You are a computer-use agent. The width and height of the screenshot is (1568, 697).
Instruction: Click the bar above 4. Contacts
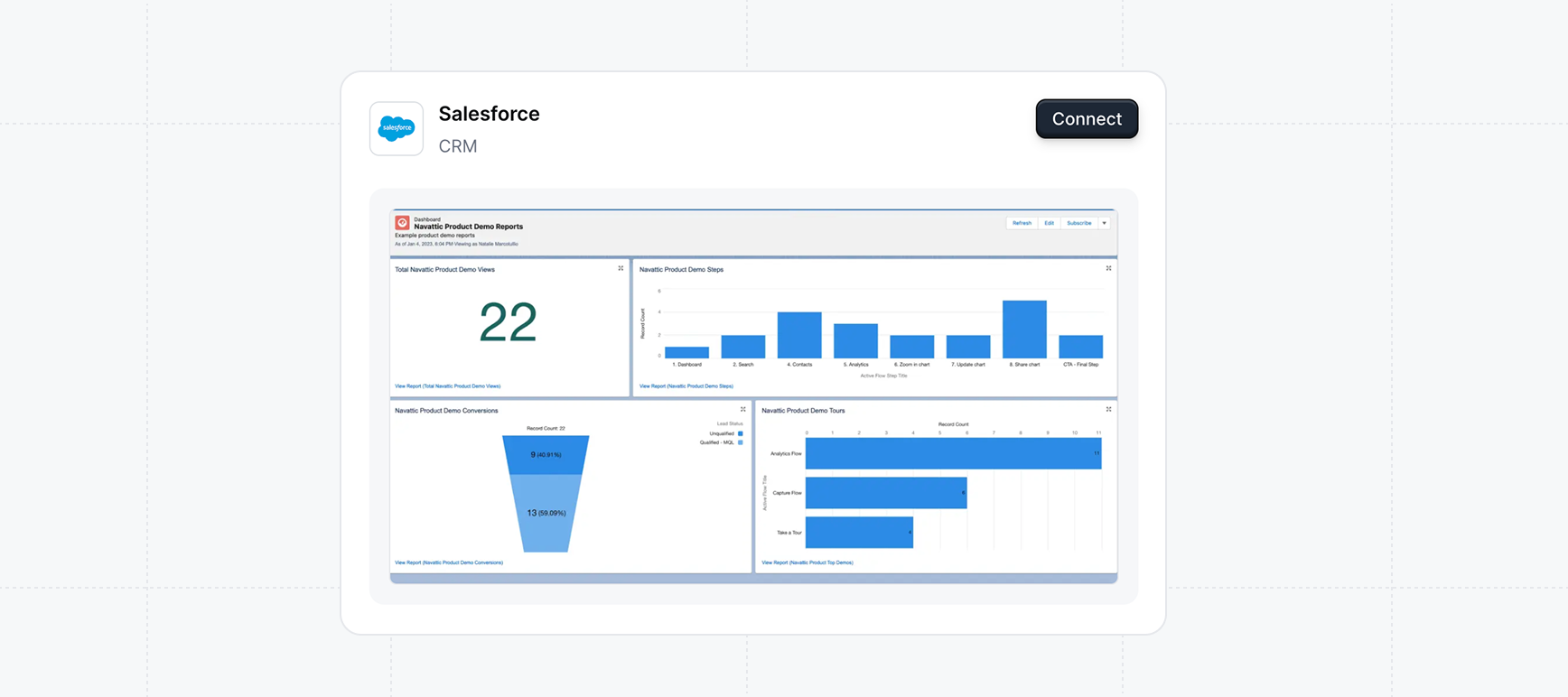pyautogui.click(x=799, y=335)
